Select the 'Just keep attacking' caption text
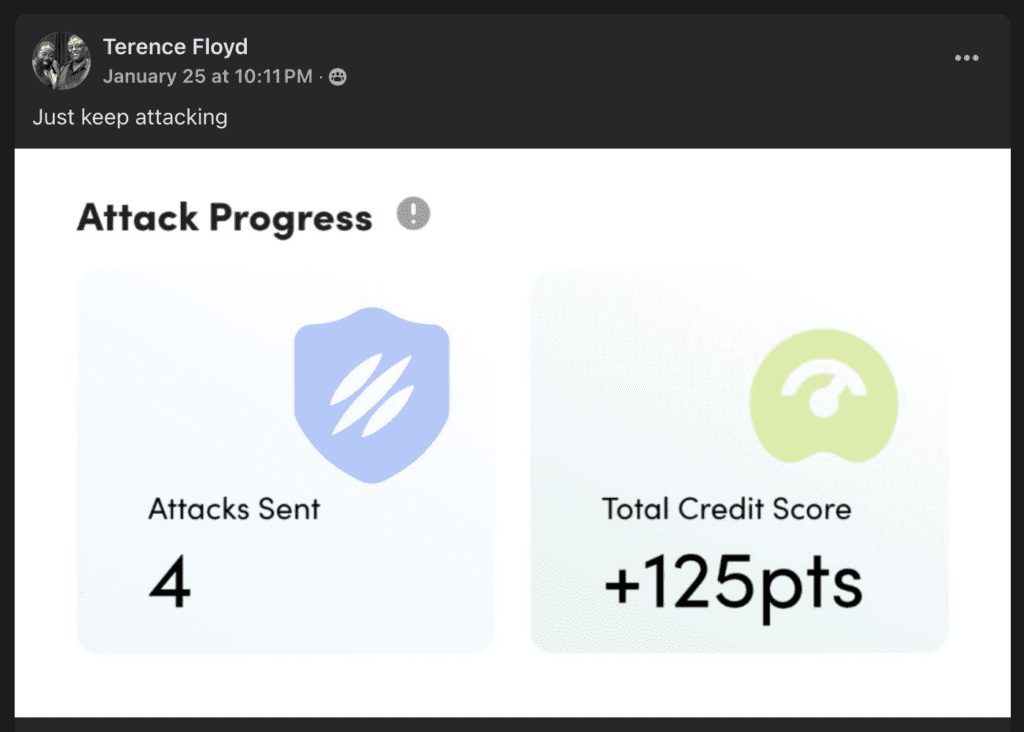Viewport: 1024px width, 732px height. (x=130, y=117)
